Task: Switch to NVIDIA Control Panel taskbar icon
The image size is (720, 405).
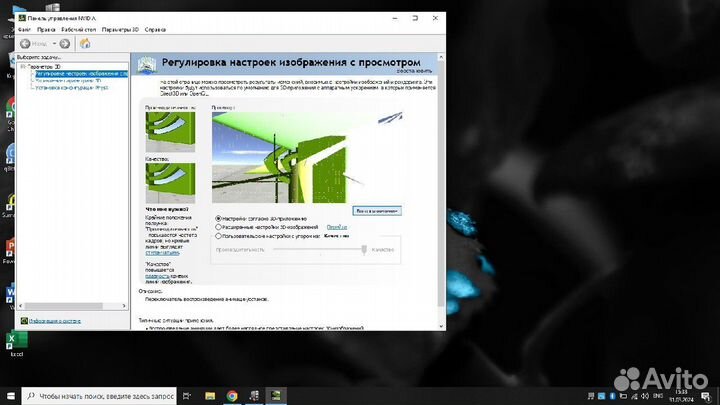Action: click(x=276, y=396)
